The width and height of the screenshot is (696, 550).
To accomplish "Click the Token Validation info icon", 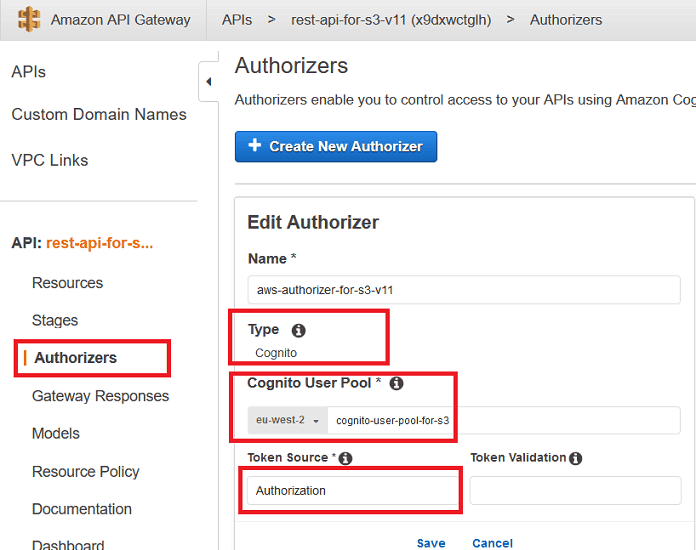I will point(575,458).
